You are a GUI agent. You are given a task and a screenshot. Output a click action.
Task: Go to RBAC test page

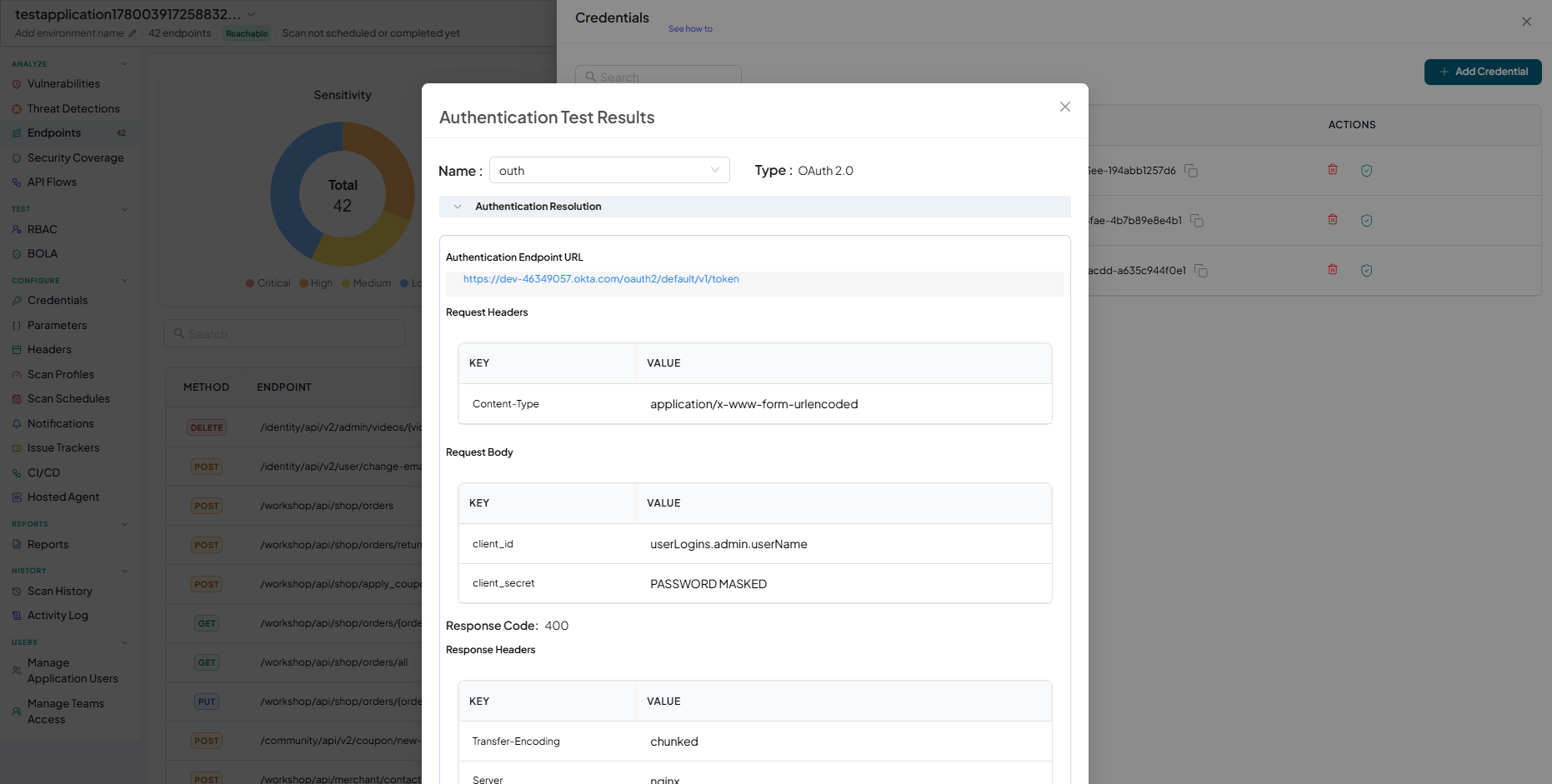(43, 229)
